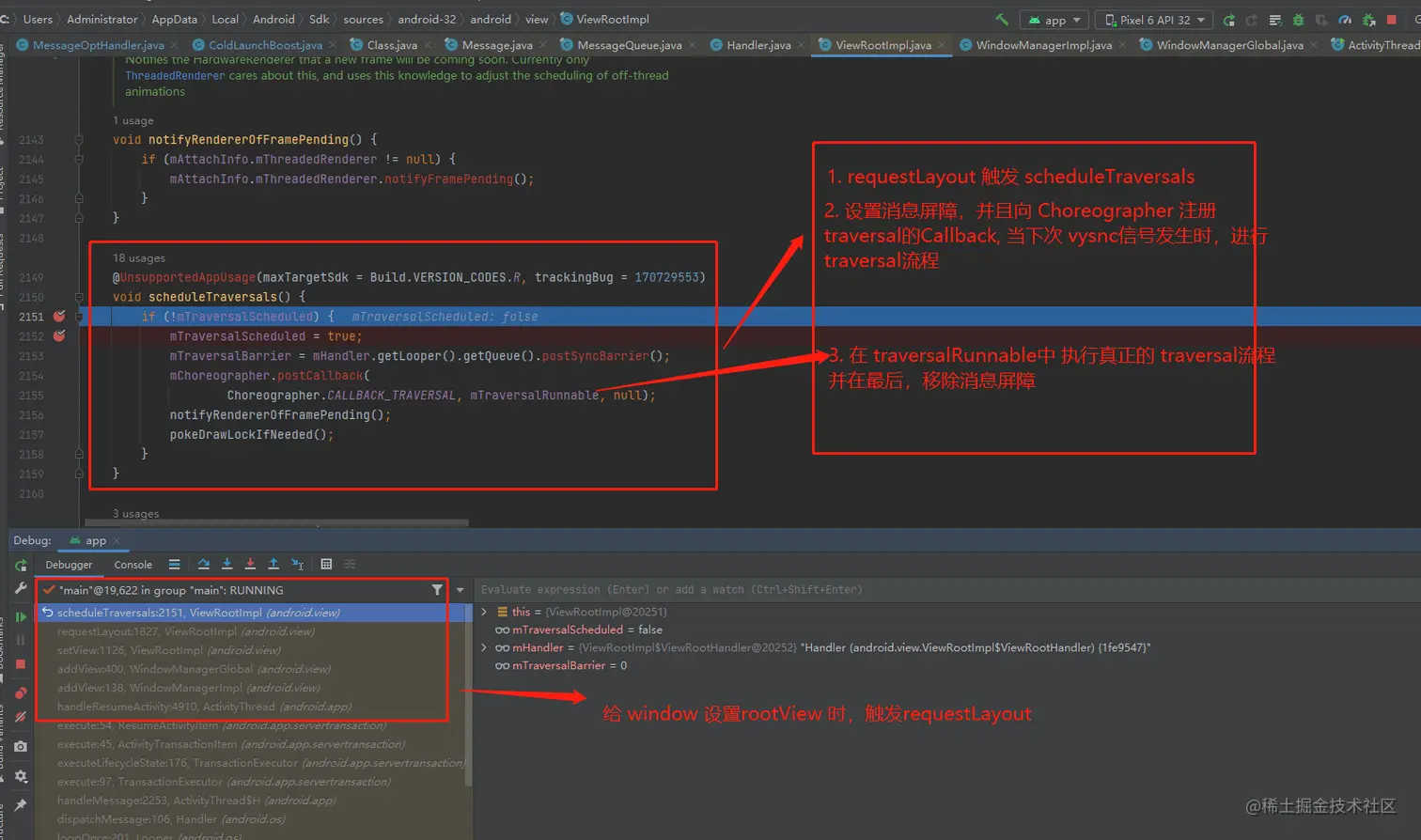Expand the mHandler variable node
Viewport: 1421px width, 840px height.
pos(484,647)
